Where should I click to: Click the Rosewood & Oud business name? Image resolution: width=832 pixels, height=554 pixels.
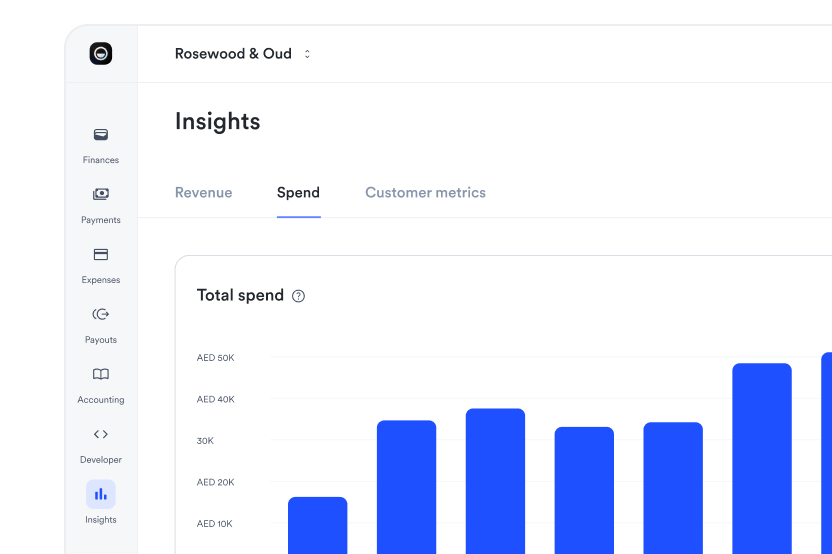point(233,54)
